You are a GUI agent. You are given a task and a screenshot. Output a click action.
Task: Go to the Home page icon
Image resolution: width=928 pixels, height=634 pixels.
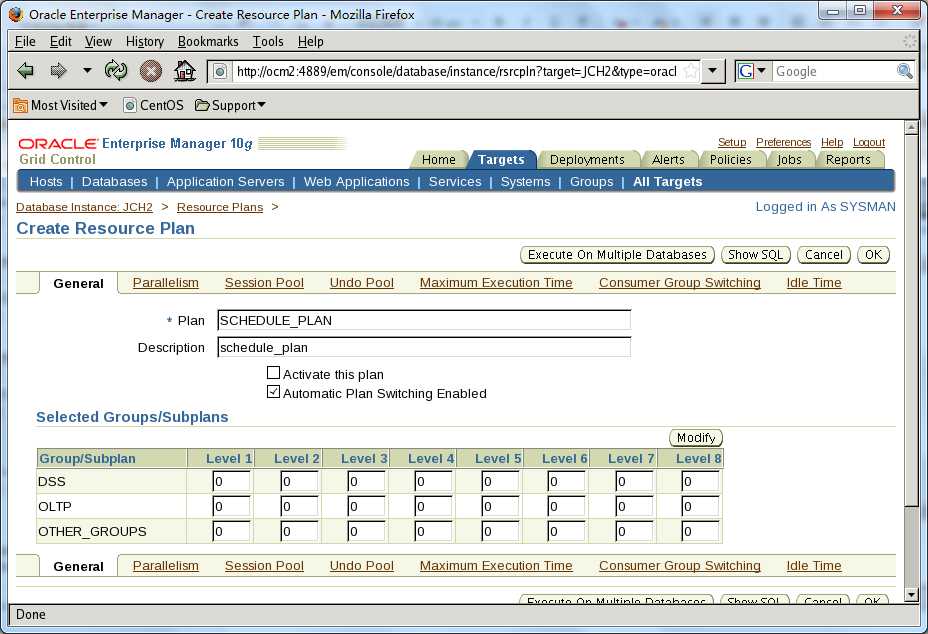tap(185, 71)
